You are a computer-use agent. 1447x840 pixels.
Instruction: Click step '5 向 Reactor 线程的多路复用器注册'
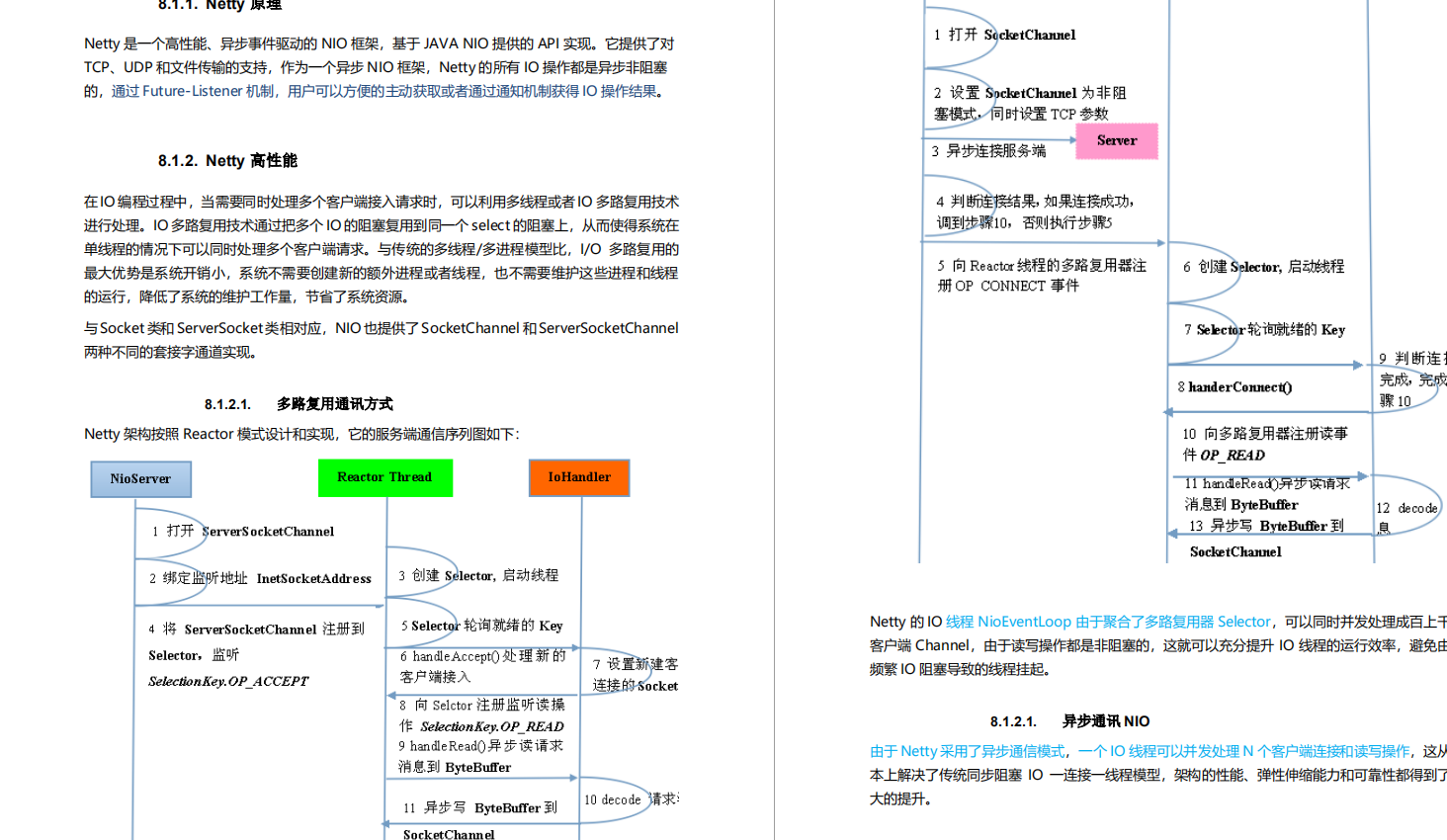click(x=1042, y=276)
